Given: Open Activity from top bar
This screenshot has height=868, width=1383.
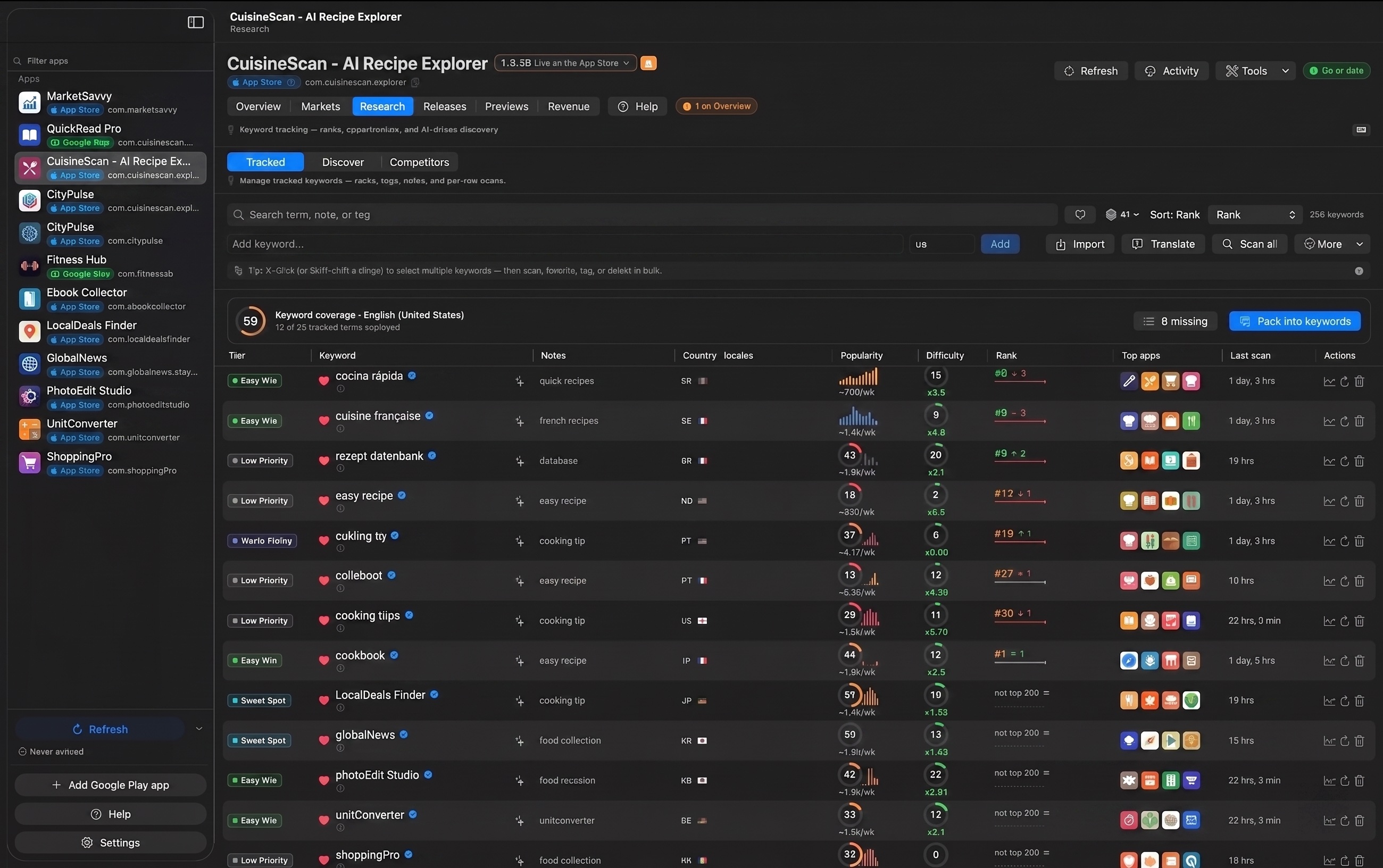Looking at the screenshot, I should coord(1171,71).
